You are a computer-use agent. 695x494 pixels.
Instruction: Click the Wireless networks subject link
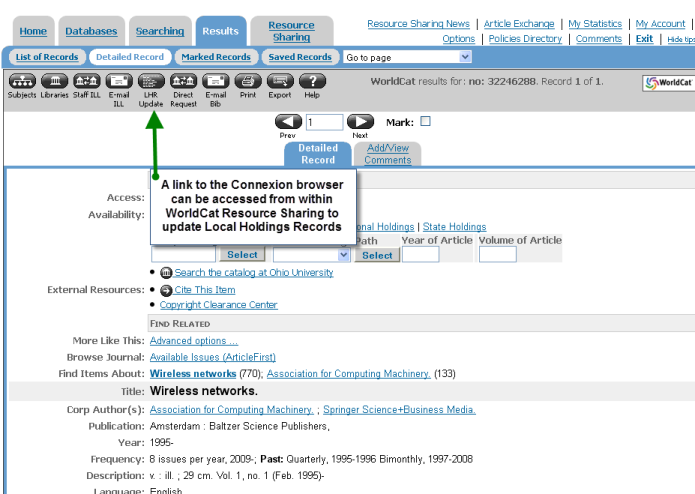coord(193,374)
